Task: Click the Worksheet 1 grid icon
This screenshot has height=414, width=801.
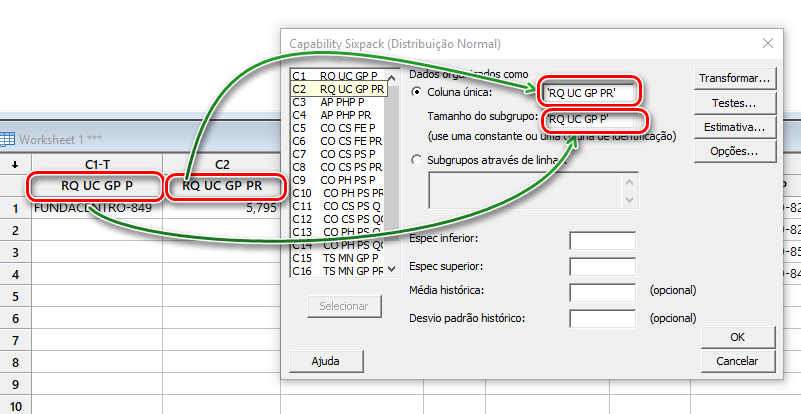Action: (8, 139)
